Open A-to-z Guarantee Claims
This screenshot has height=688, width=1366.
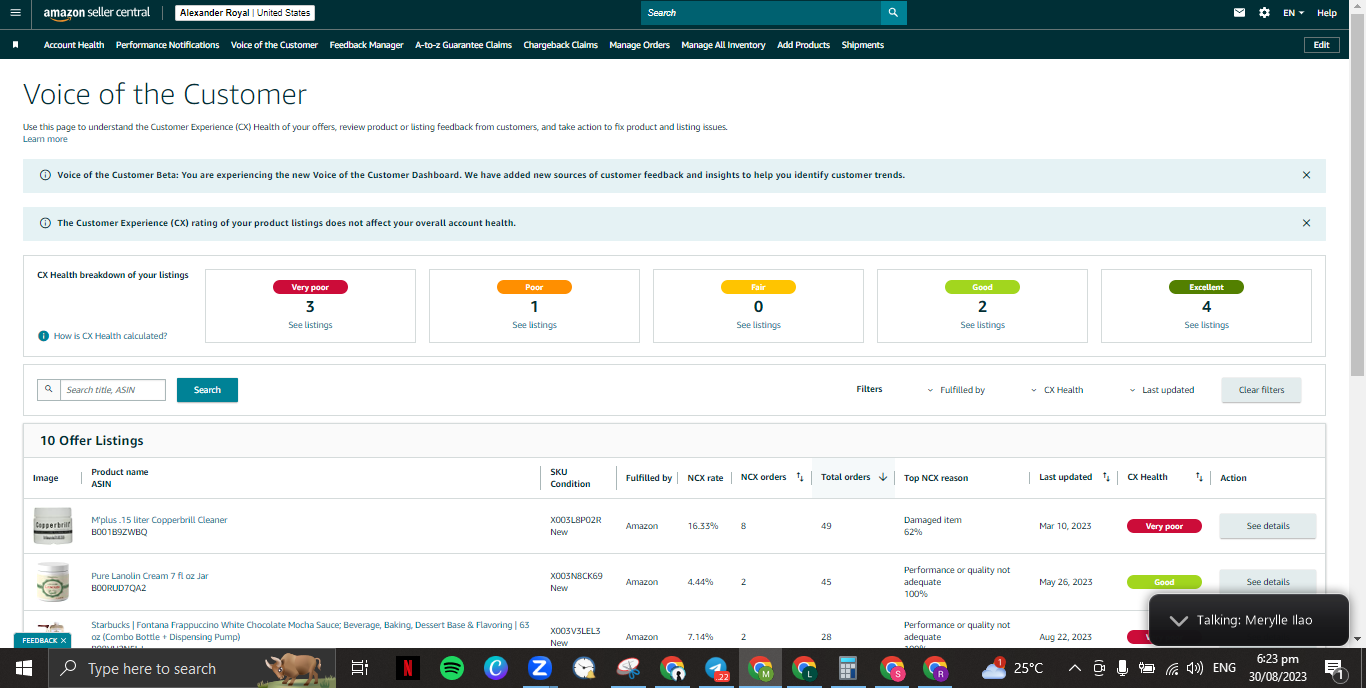[463, 45]
